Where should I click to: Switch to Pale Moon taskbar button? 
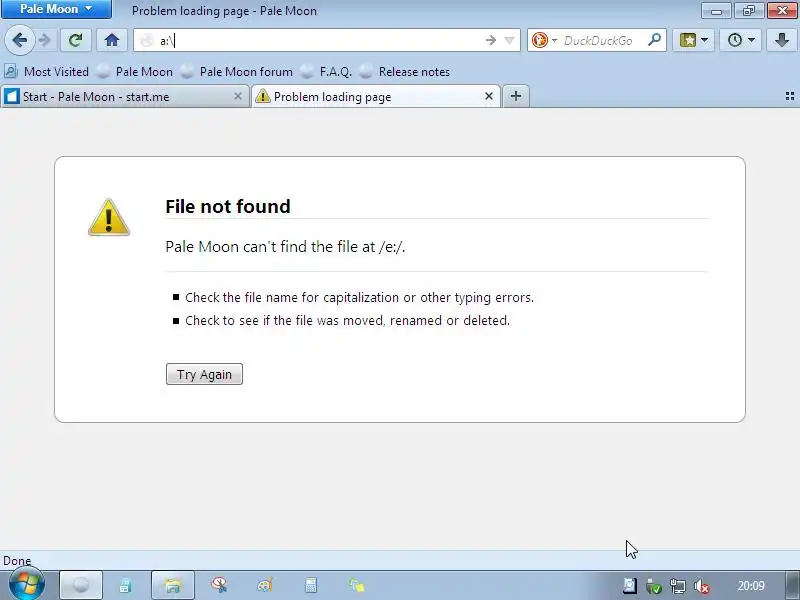click(81, 585)
